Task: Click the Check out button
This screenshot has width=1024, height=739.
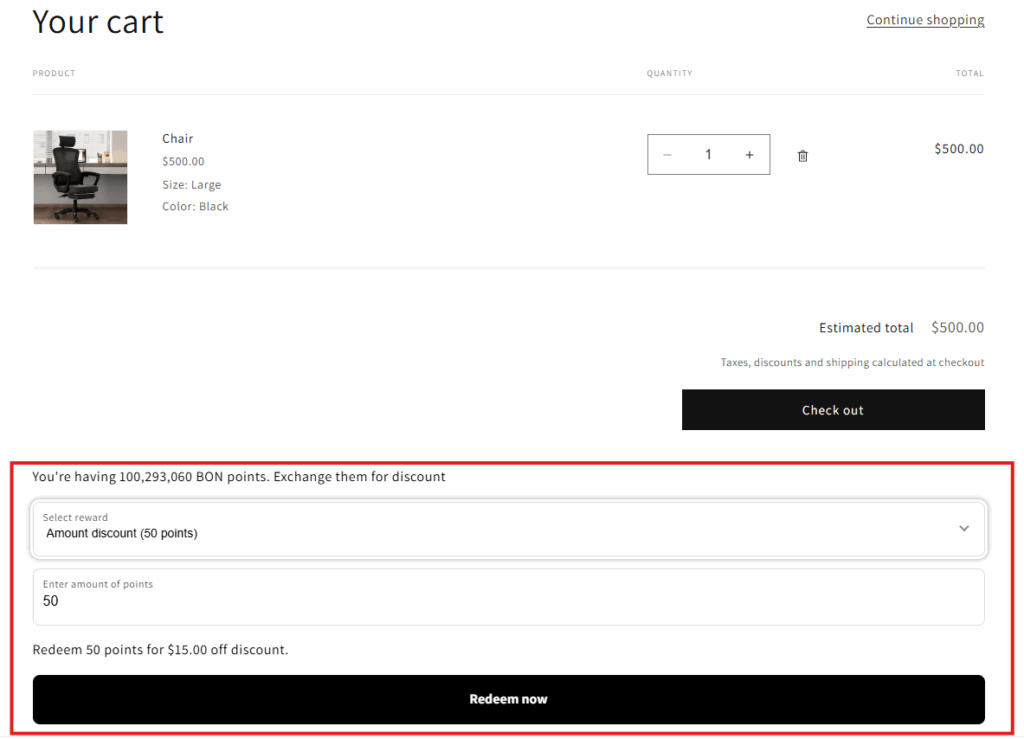Action: tap(832, 410)
